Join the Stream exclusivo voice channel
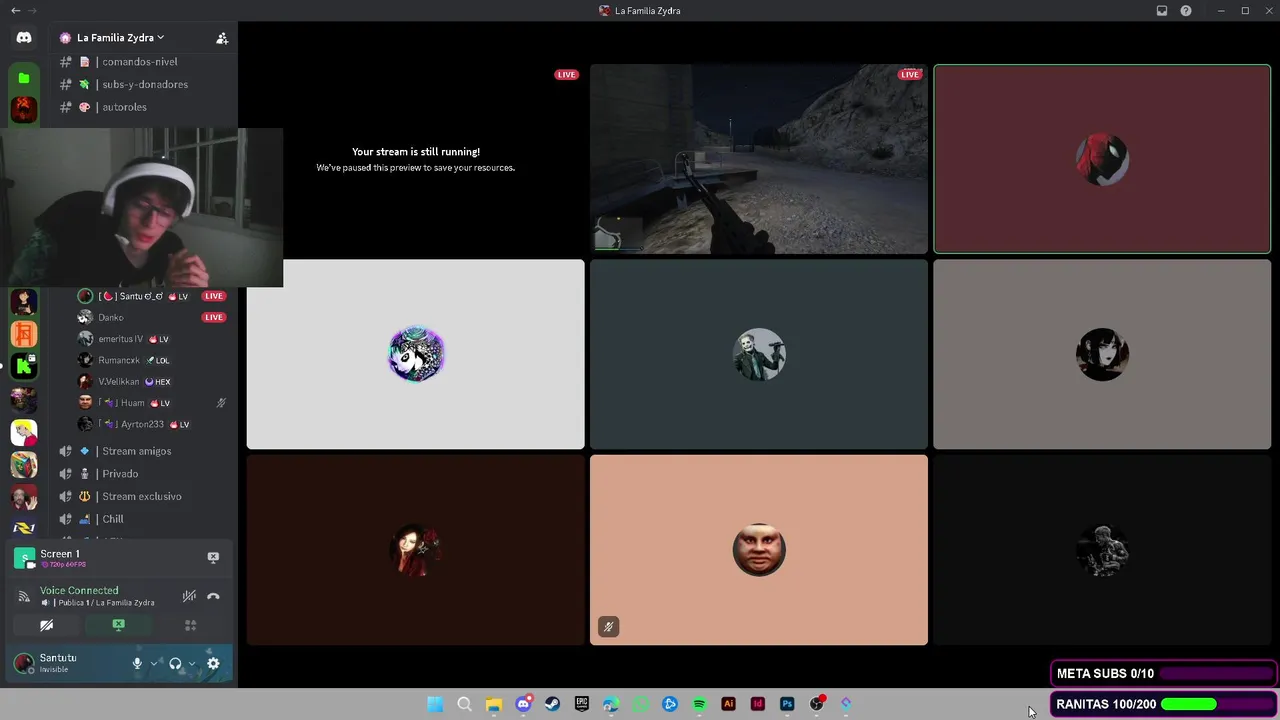This screenshot has width=1280, height=720. tap(142, 496)
